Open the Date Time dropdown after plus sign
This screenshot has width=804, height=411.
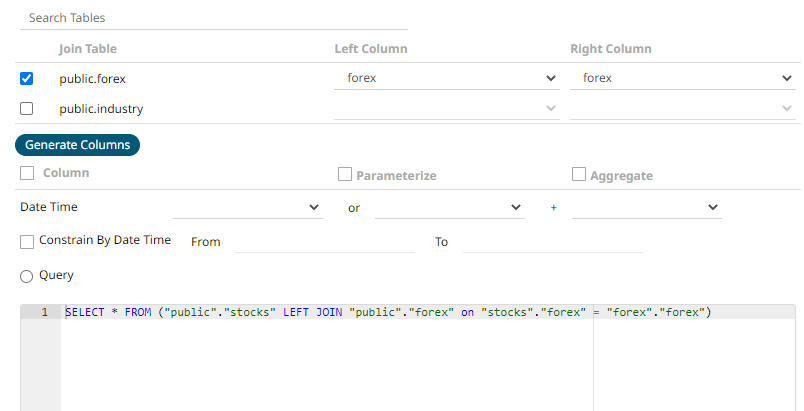coord(646,207)
